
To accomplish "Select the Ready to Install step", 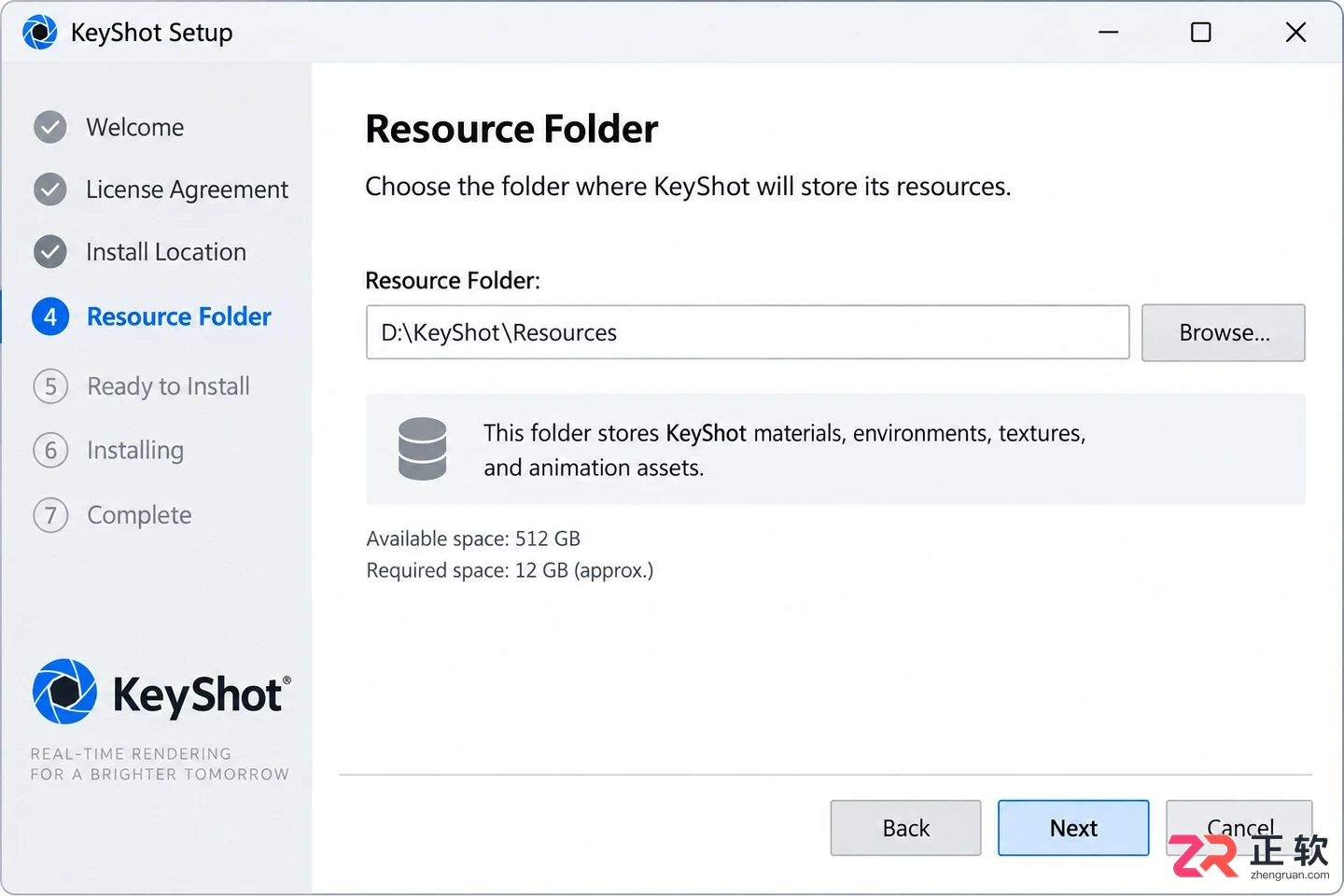I will tap(169, 386).
